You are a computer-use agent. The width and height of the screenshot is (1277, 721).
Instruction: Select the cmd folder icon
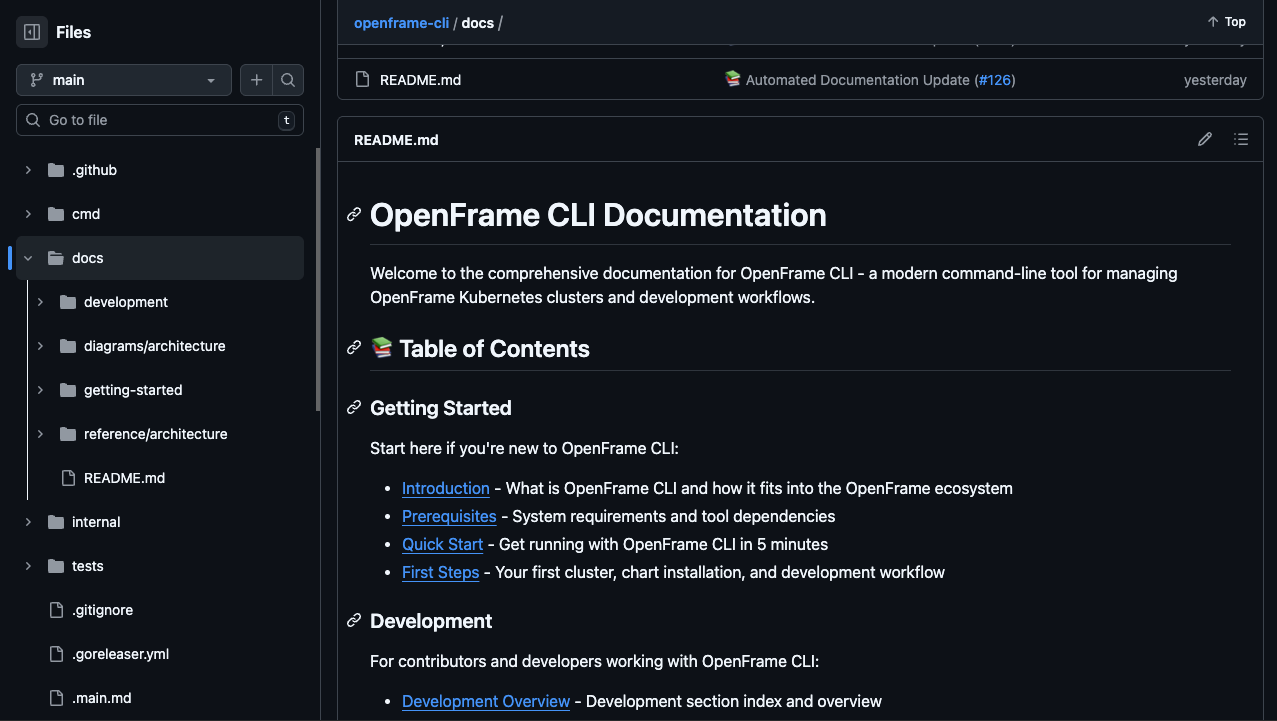click(x=56, y=214)
